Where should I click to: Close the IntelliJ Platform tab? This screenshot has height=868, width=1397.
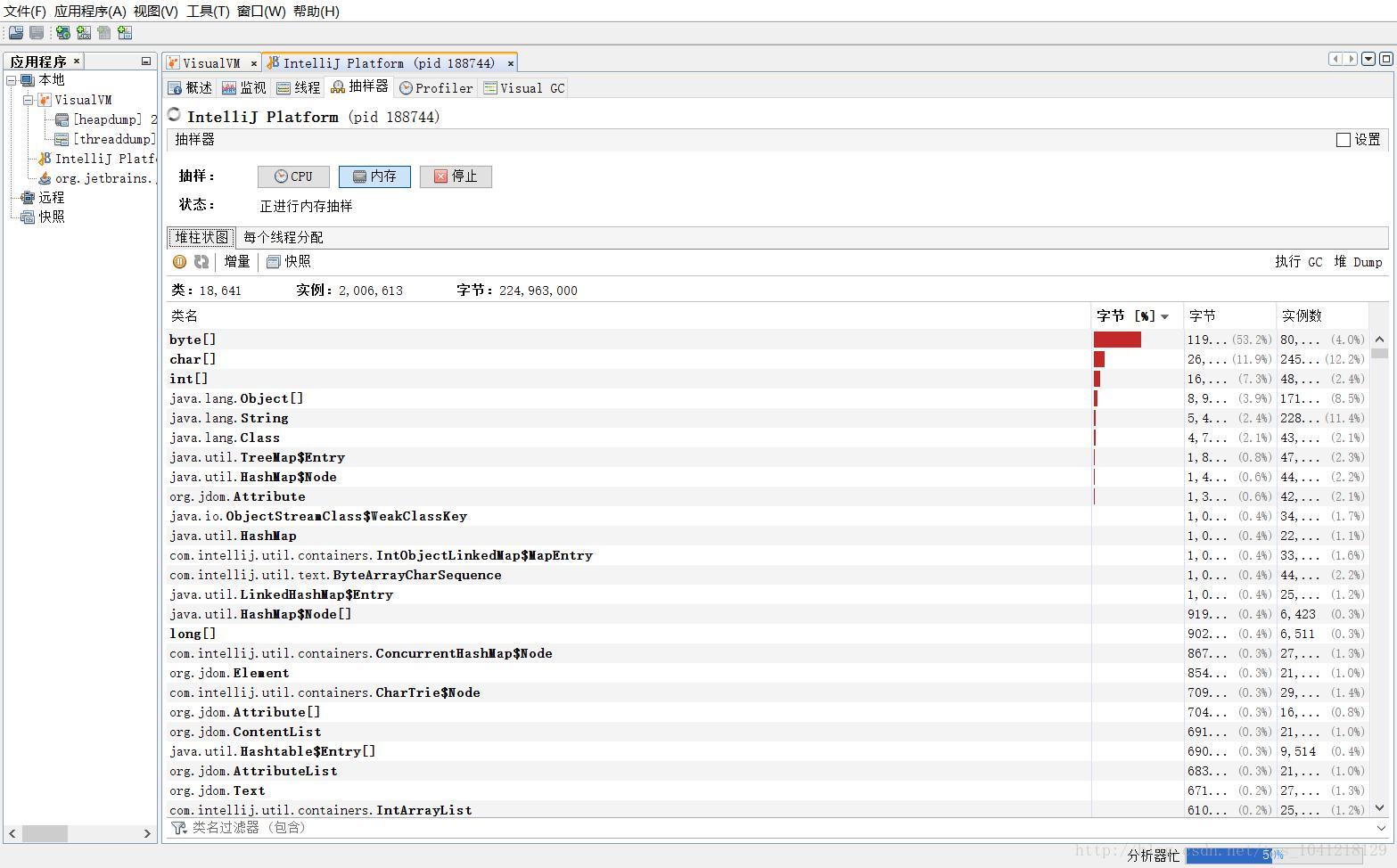tap(511, 63)
